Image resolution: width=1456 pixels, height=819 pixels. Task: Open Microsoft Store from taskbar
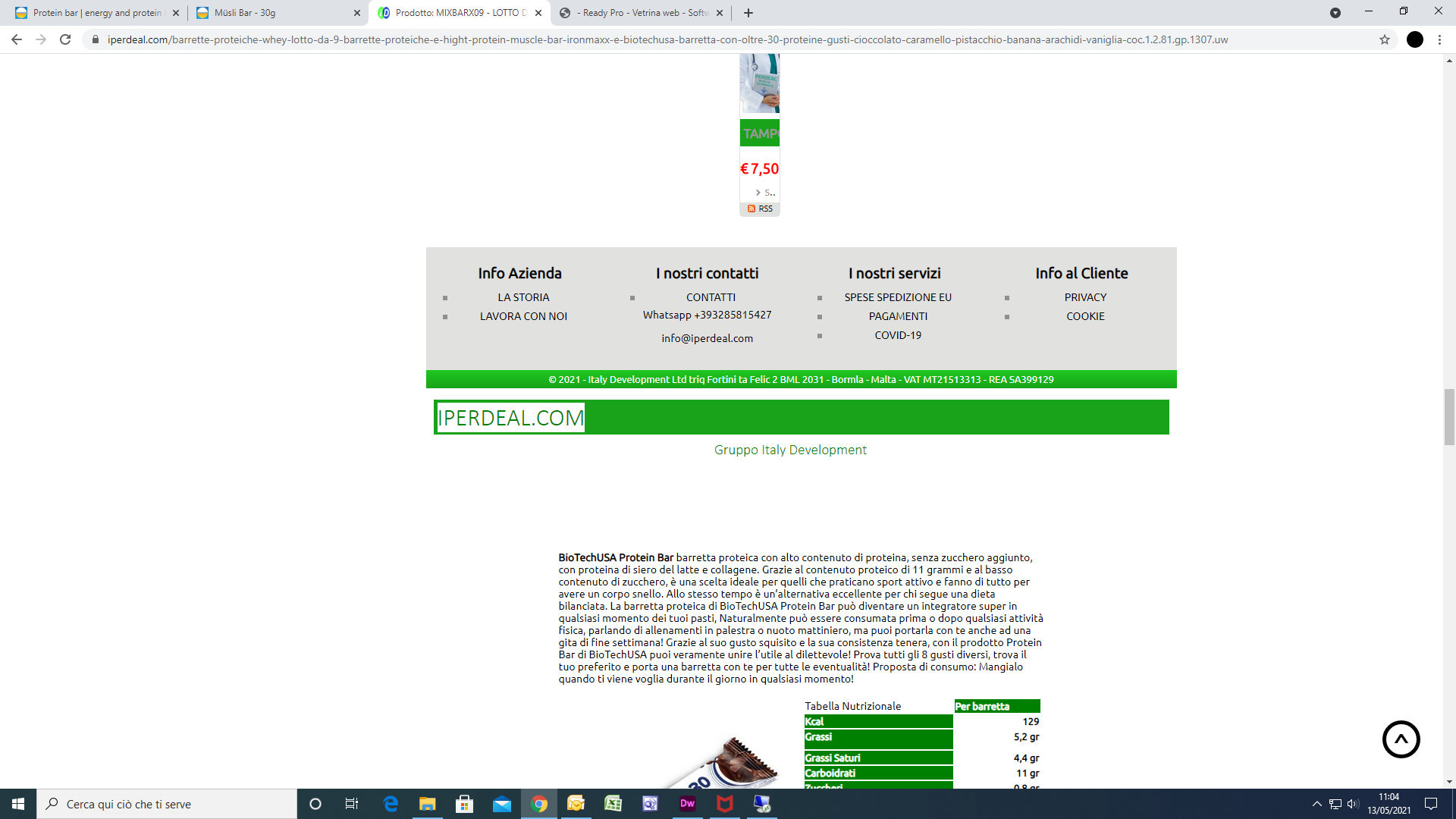(x=464, y=804)
